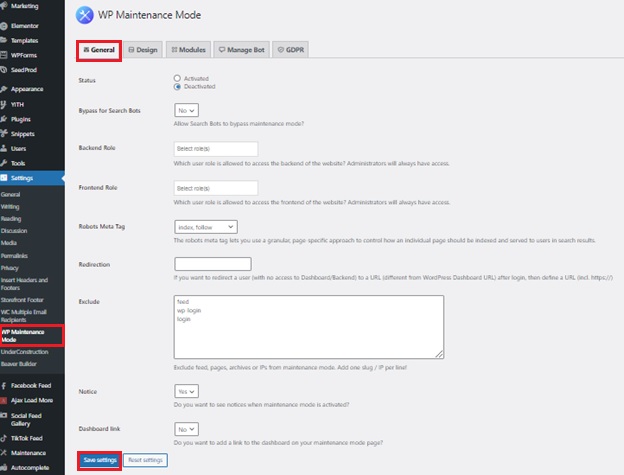Click the WP Maintenance Mode logo icon
This screenshot has height=475, width=624.
coord(84,15)
